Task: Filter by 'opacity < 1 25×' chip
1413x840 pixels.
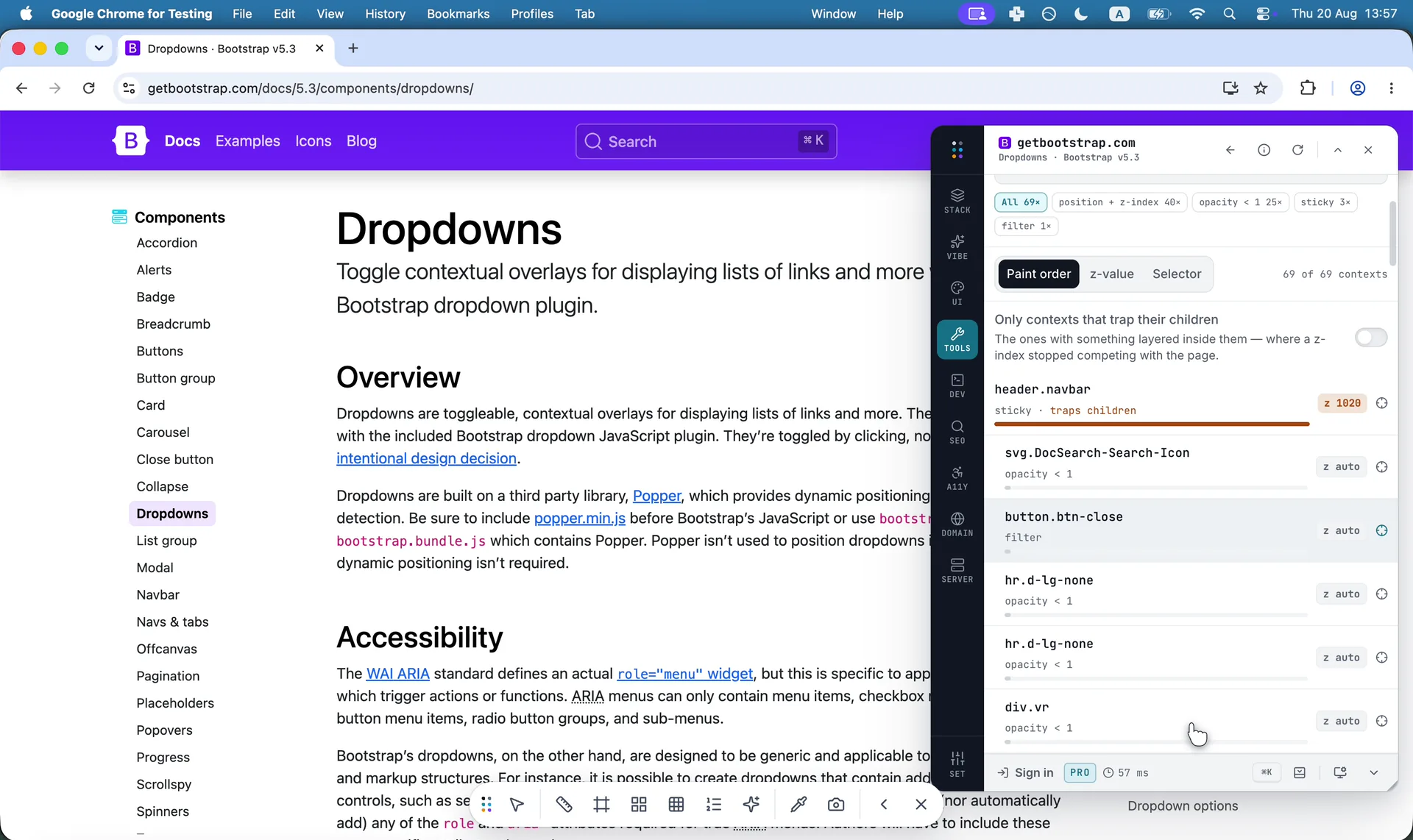Action: pos(1241,202)
